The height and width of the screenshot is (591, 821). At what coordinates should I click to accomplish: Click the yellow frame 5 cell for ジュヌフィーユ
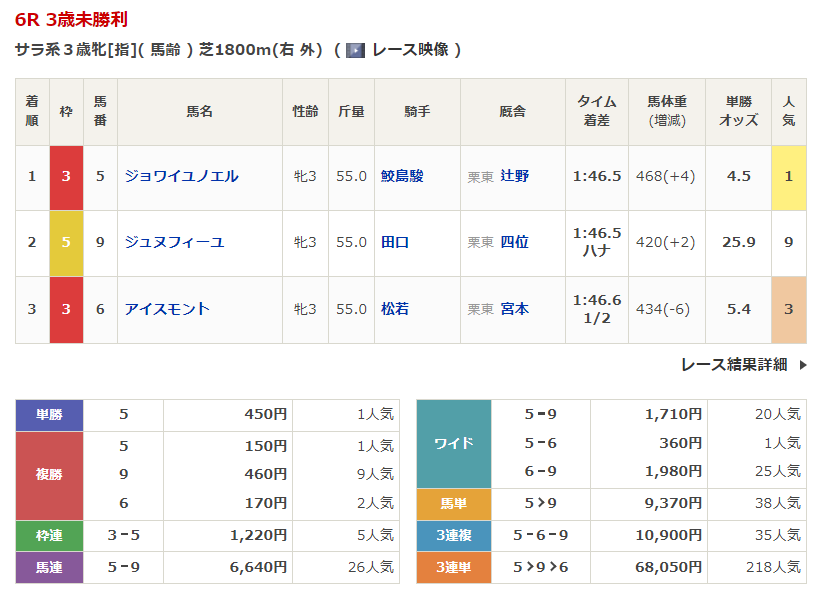click(66, 242)
